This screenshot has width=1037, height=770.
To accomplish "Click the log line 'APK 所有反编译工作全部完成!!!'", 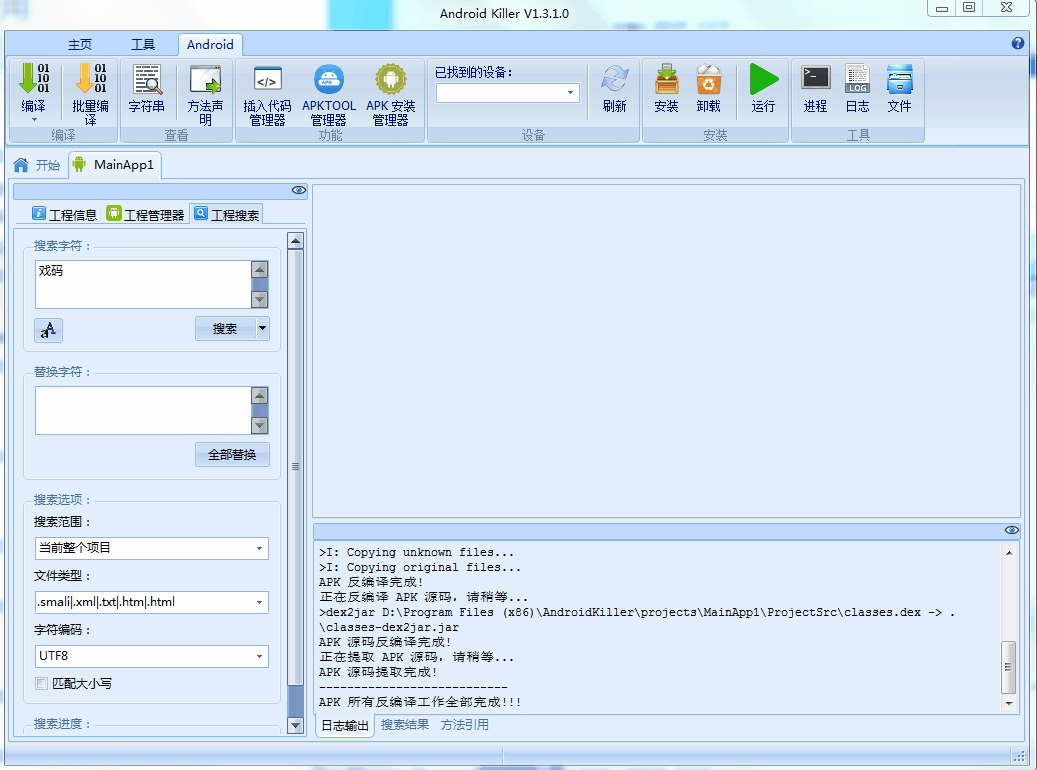I will pyautogui.click(x=420, y=702).
